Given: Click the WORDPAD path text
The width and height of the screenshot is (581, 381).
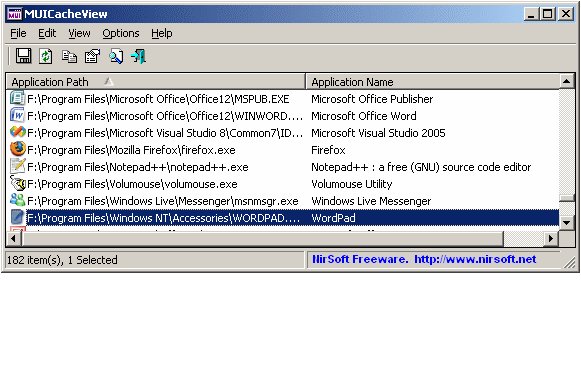Looking at the screenshot, I should [163, 218].
